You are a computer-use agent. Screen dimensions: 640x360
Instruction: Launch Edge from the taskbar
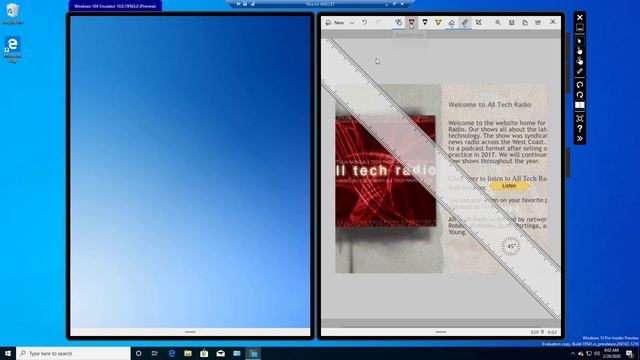pos(171,353)
